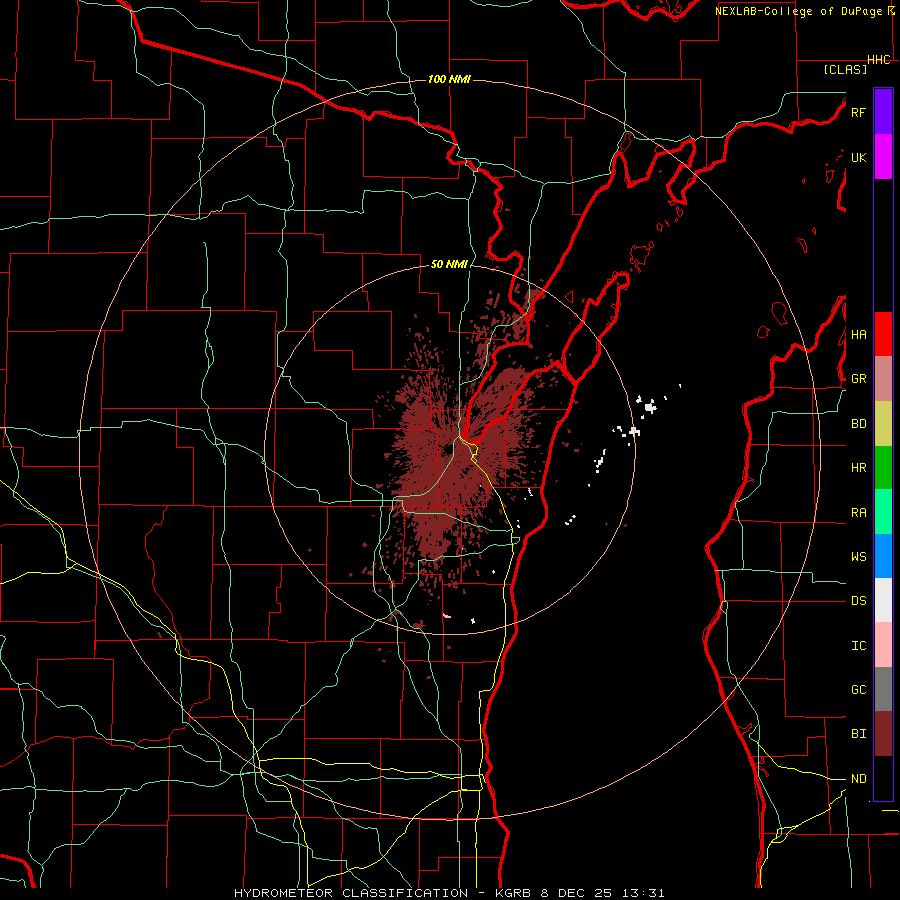900x900 pixels.
Task: Click the [CLAS] units label
Action: [845, 69]
